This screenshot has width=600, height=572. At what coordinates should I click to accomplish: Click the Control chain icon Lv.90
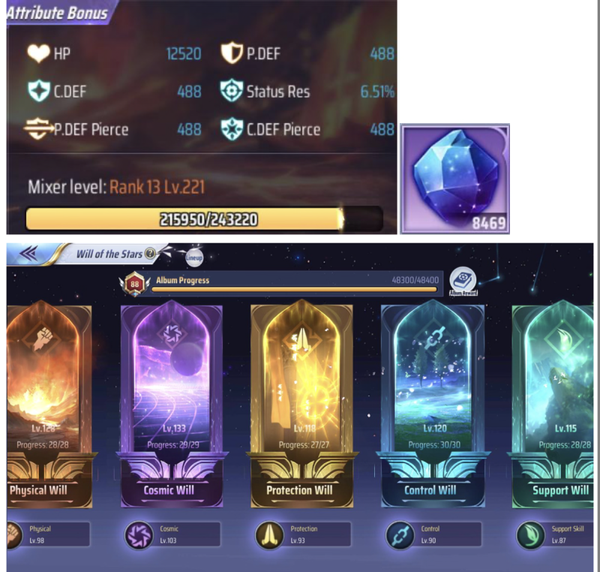tap(400, 535)
